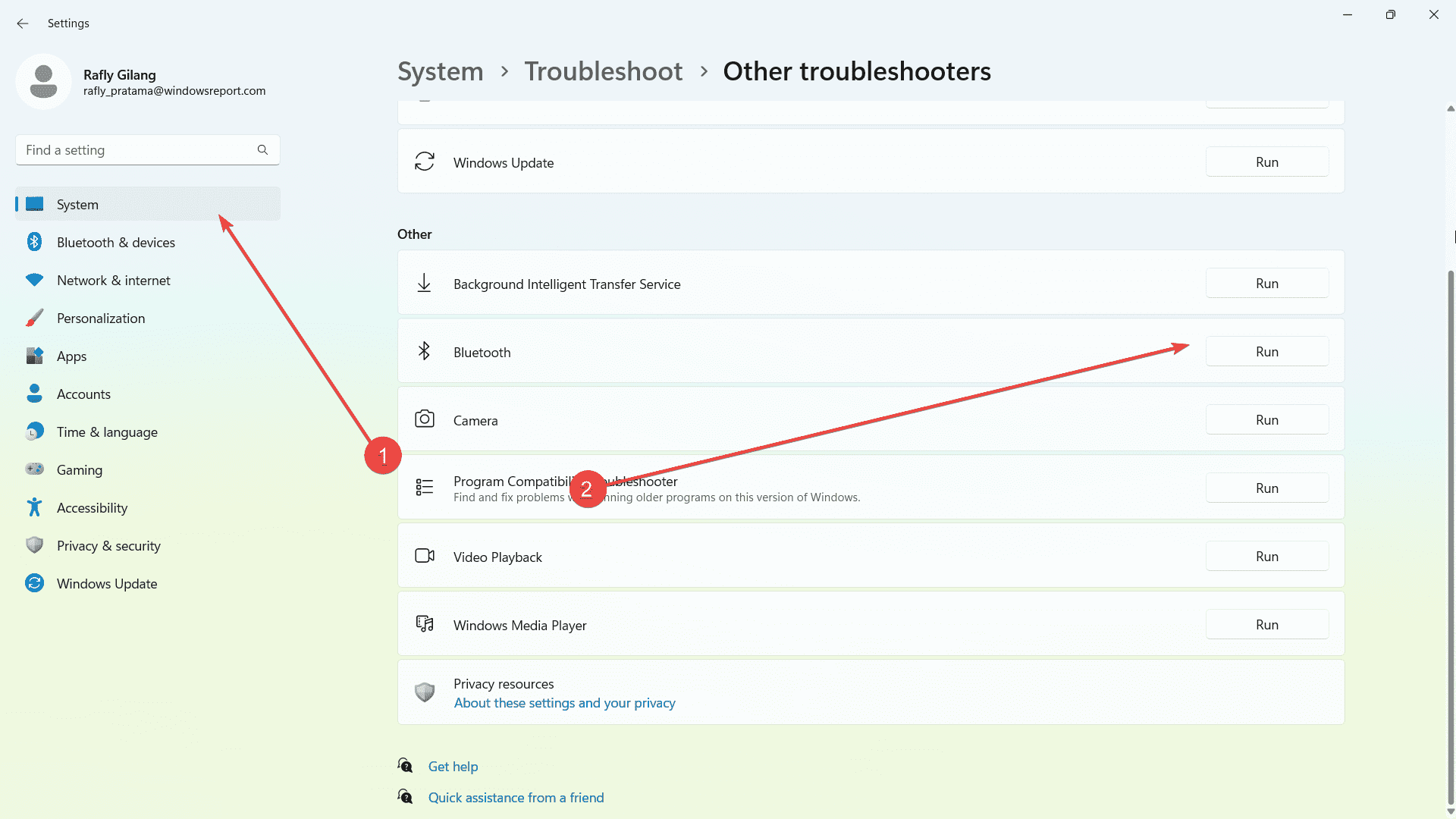Click Get help at the bottom

tap(452, 766)
